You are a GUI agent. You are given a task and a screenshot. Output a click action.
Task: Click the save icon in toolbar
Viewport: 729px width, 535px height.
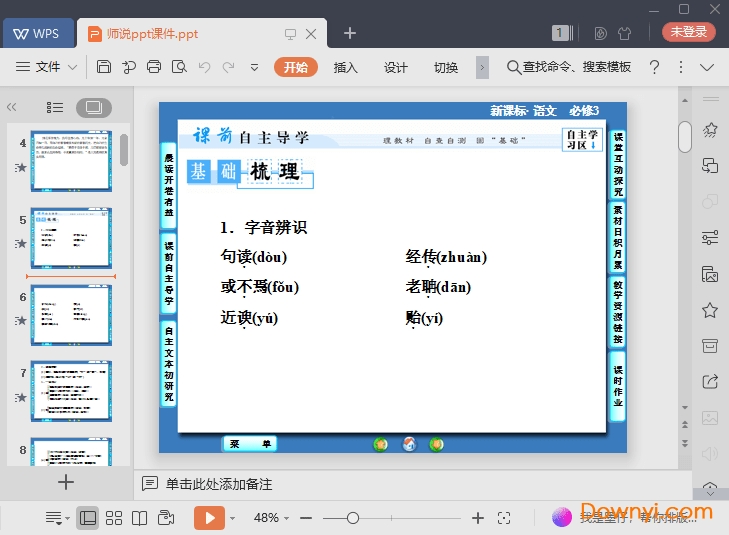(104, 67)
